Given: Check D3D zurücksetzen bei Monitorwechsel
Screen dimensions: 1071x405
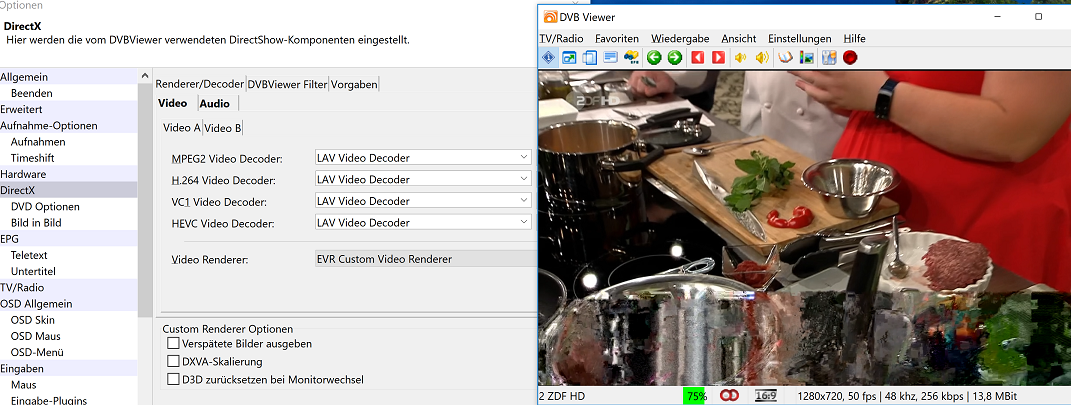Looking at the screenshot, I should coord(173,379).
